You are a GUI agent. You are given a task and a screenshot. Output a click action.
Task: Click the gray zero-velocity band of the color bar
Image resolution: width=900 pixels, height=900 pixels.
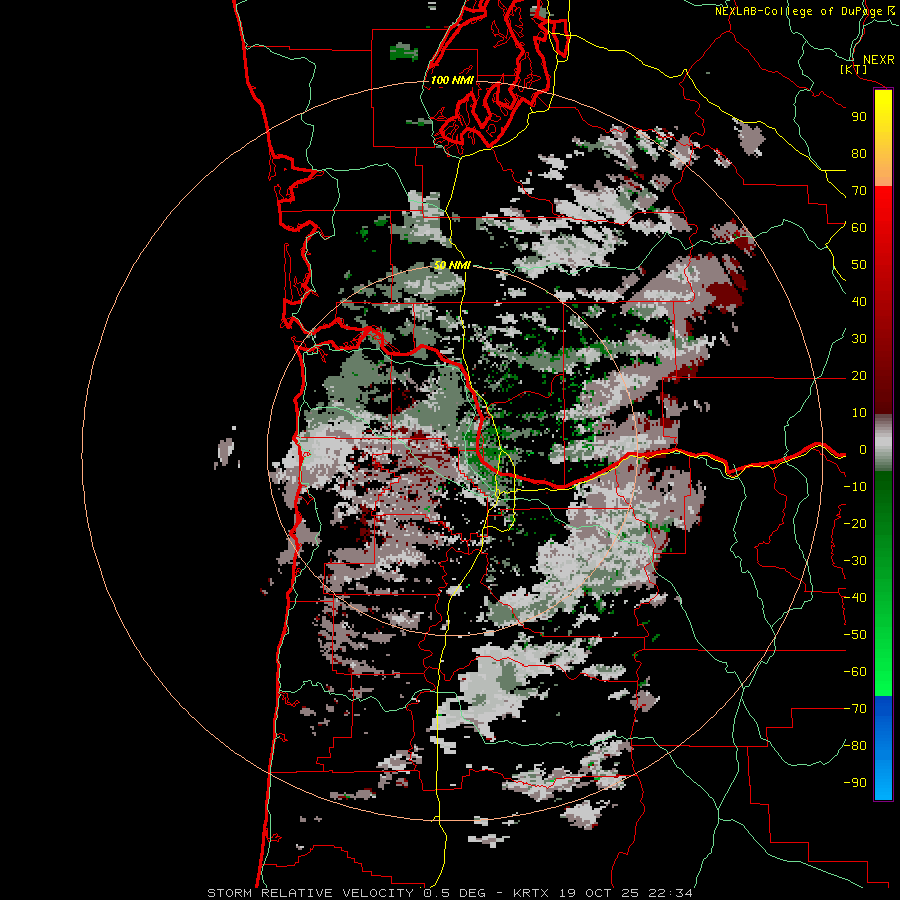pos(883,442)
